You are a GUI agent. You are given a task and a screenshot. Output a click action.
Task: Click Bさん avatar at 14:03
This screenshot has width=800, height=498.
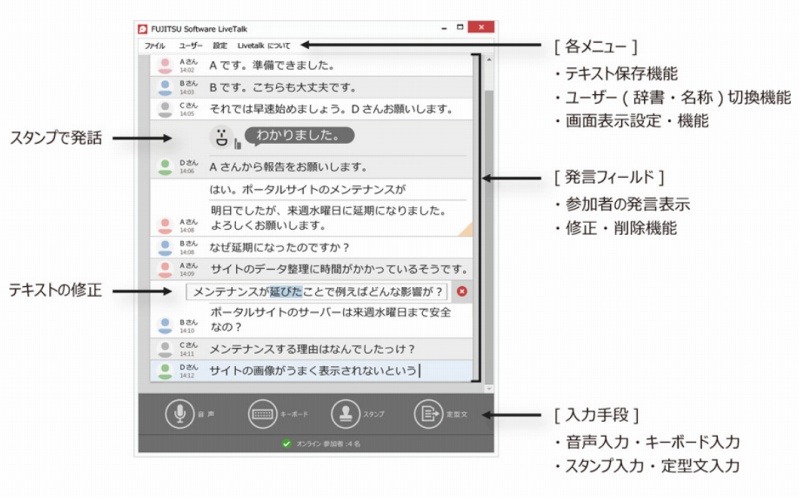click(165, 87)
